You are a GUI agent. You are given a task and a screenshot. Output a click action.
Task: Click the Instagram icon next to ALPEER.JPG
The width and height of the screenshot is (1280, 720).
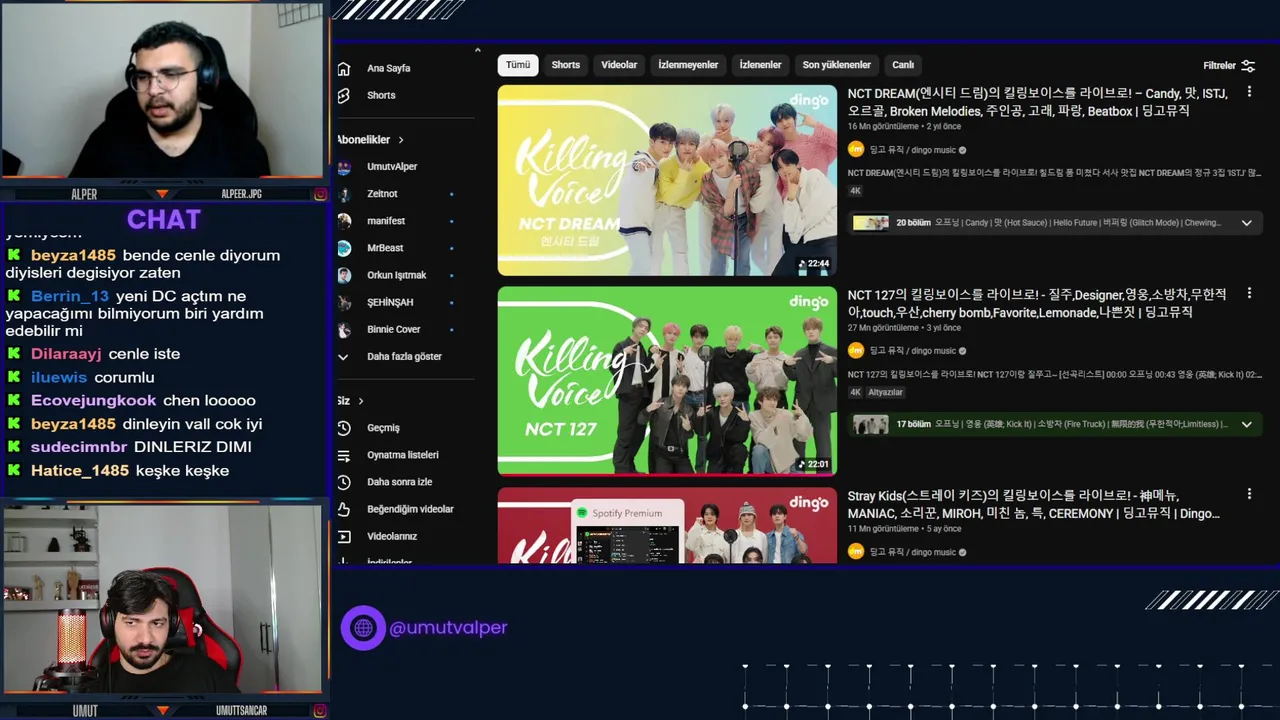click(x=320, y=194)
